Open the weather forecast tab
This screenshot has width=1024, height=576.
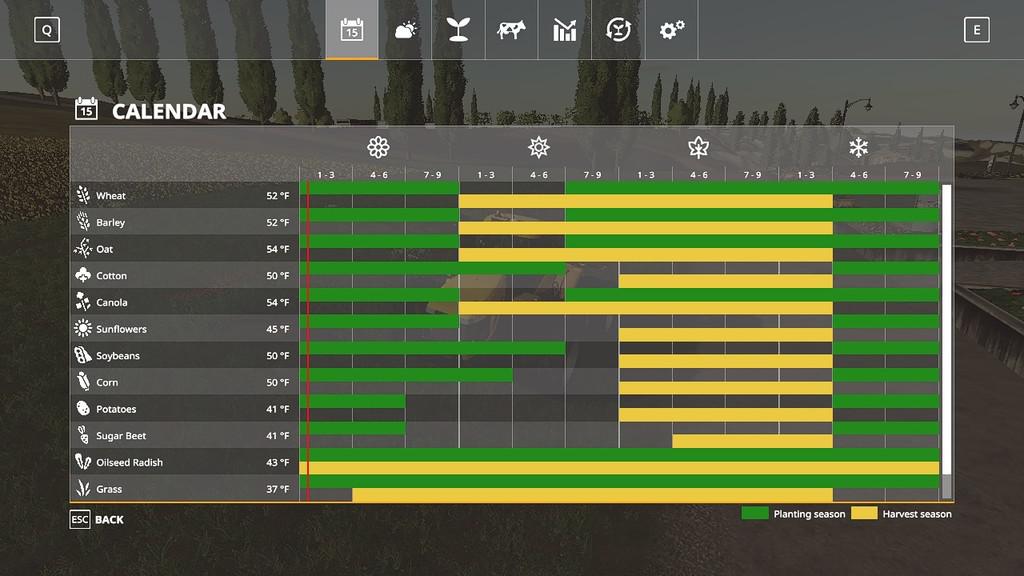pos(405,30)
